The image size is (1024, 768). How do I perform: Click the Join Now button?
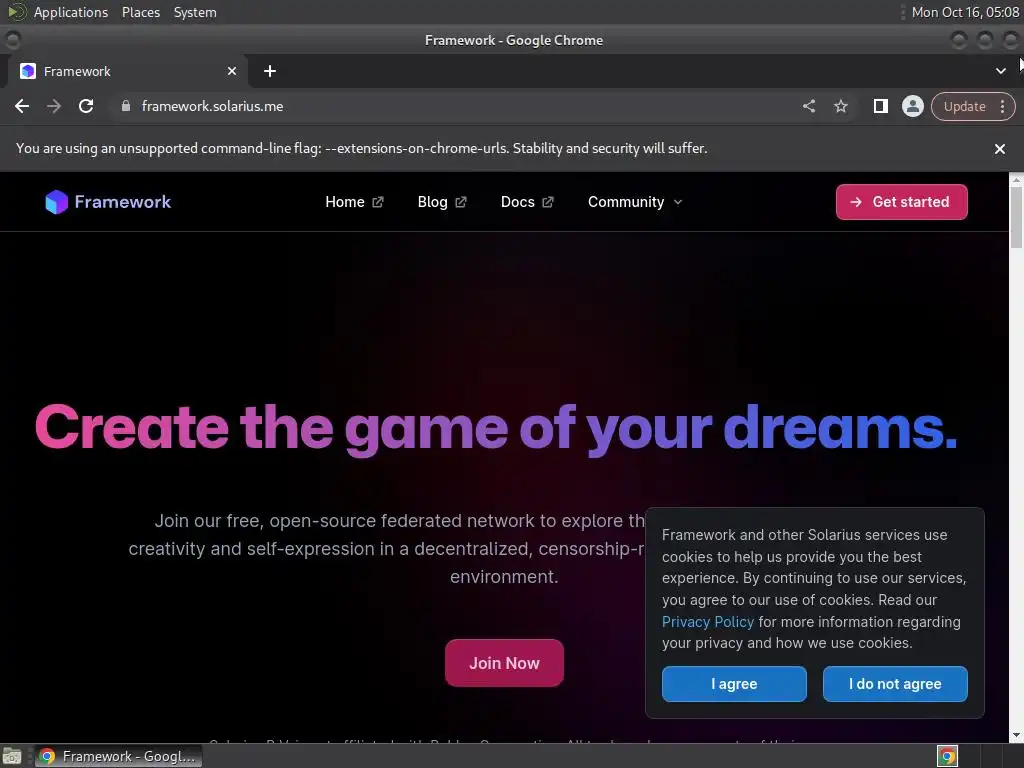click(504, 663)
